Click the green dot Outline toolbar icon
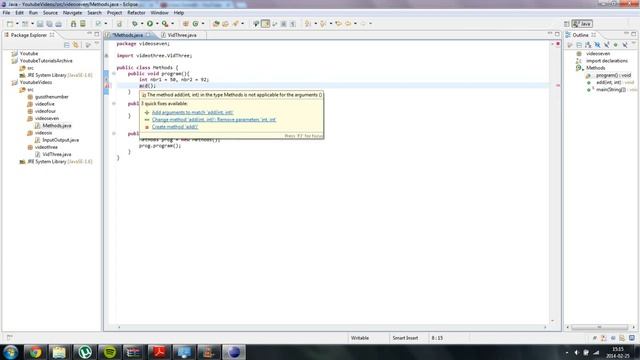Viewport: 640px width, 360px height. tap(616, 44)
